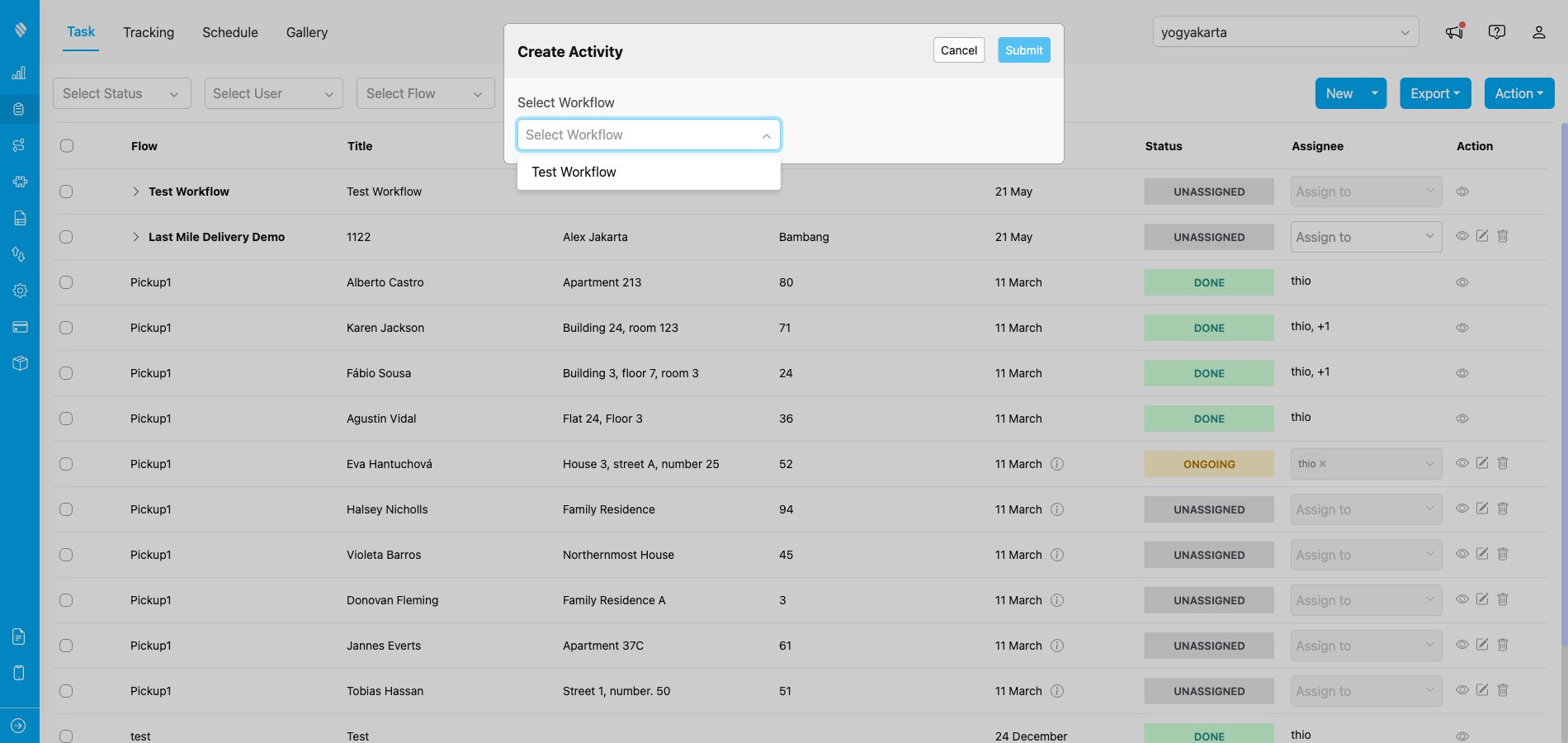Image resolution: width=1568 pixels, height=743 pixels.
Task: Remove thio from Eva Hantuchová assignee
Action: [1322, 464]
